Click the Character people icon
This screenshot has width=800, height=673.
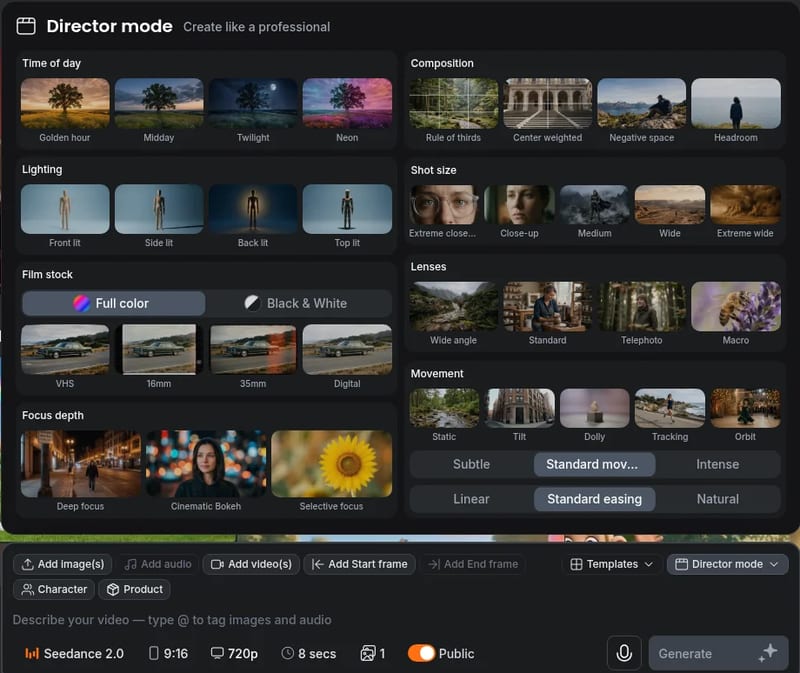click(x=28, y=589)
